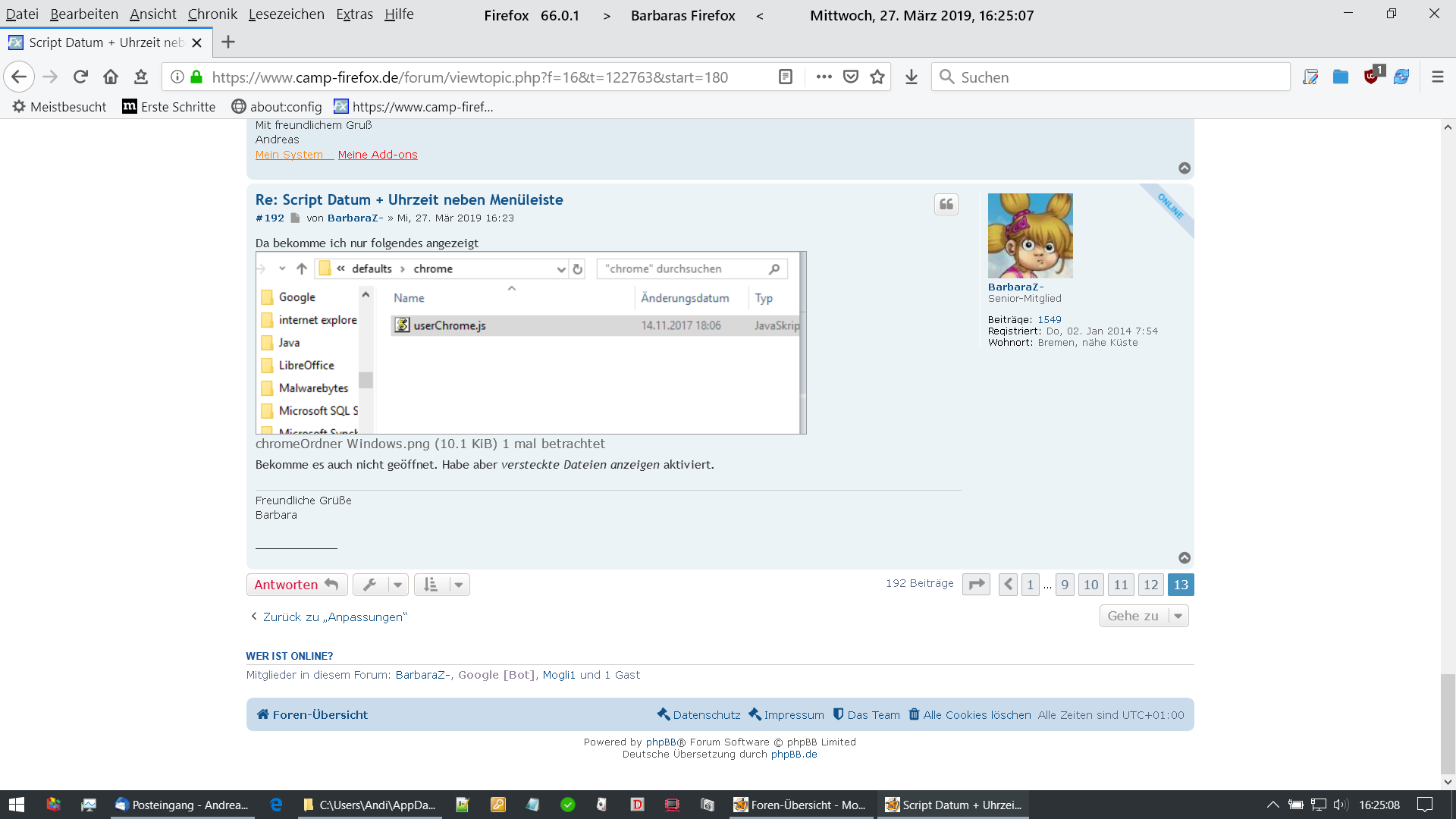Expand the sort options dropdown

pos(442,585)
